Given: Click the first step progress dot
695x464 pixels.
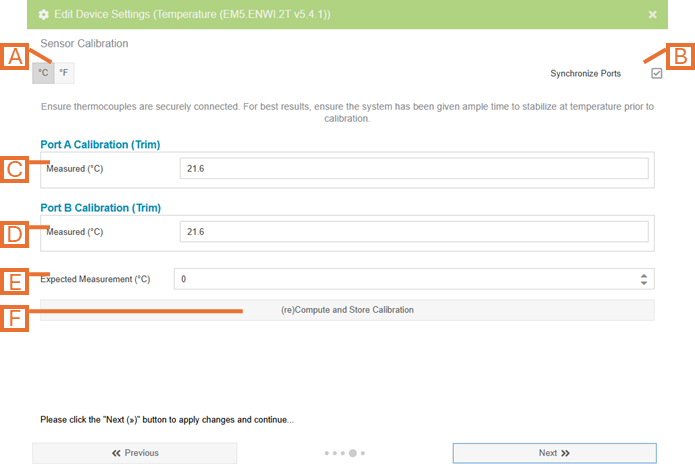Looking at the screenshot, I should [x=327, y=453].
